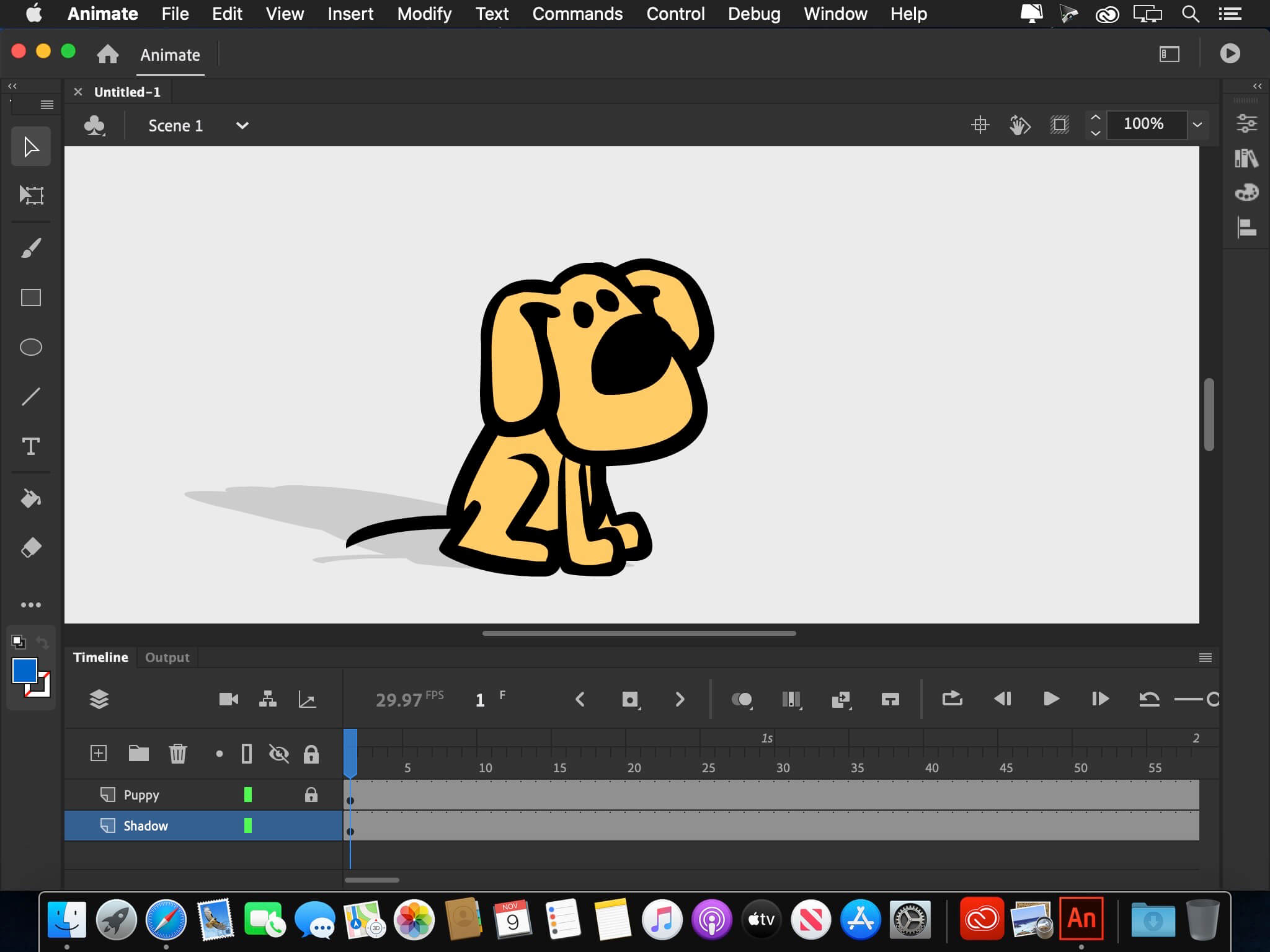Select the Text tool

click(29, 445)
